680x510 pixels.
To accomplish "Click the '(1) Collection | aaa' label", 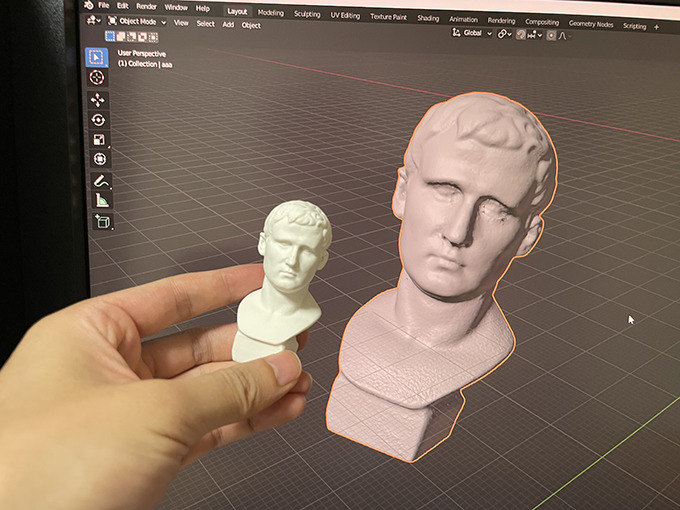I will (145, 64).
